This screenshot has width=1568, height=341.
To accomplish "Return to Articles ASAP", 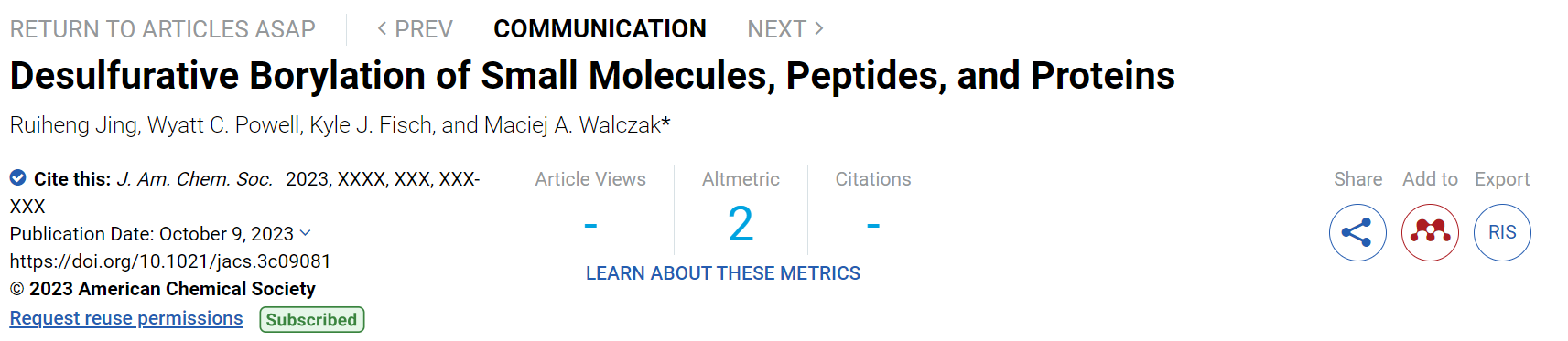I will pyautogui.click(x=162, y=29).
